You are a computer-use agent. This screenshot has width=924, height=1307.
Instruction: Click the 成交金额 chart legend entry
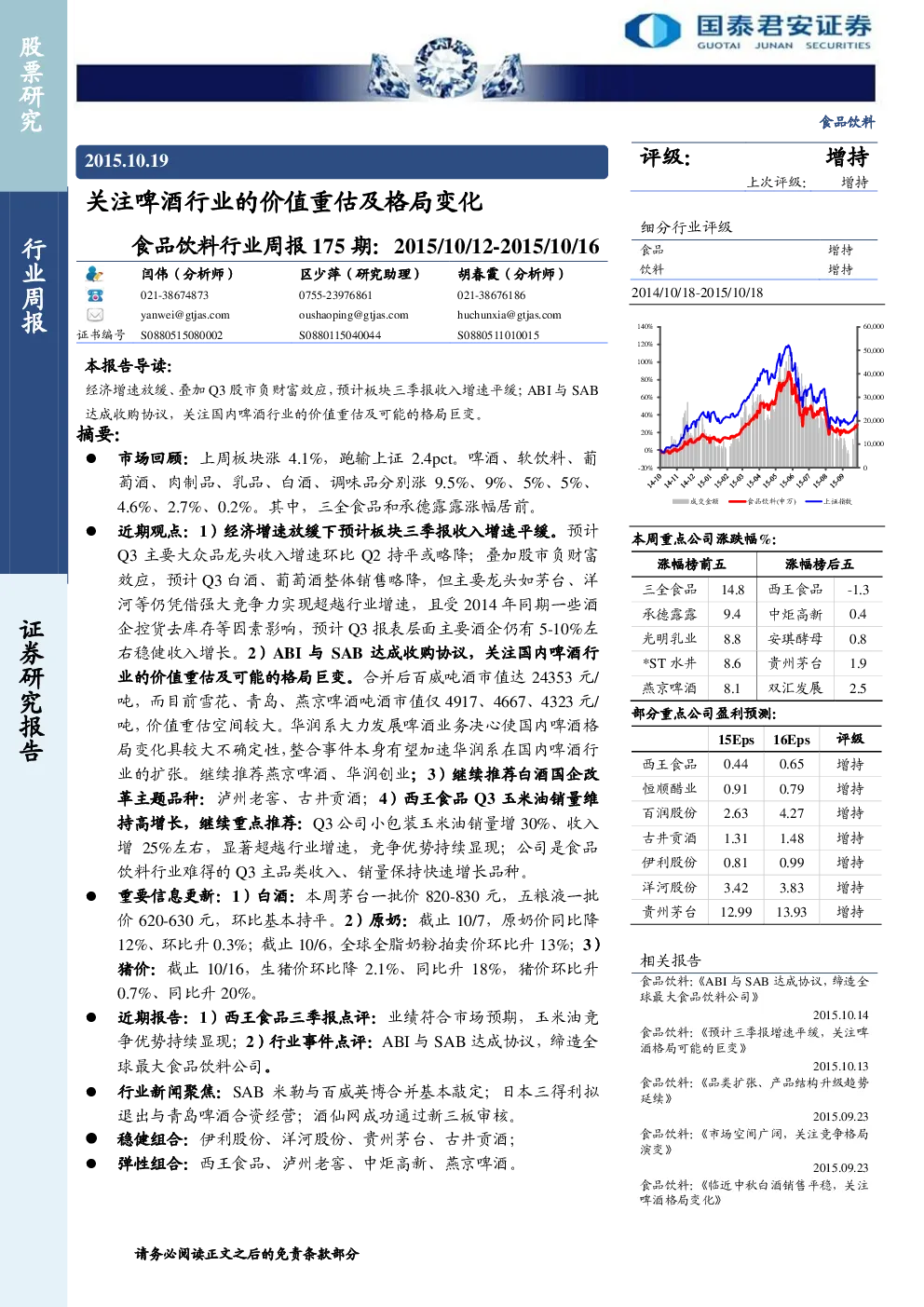[696, 501]
